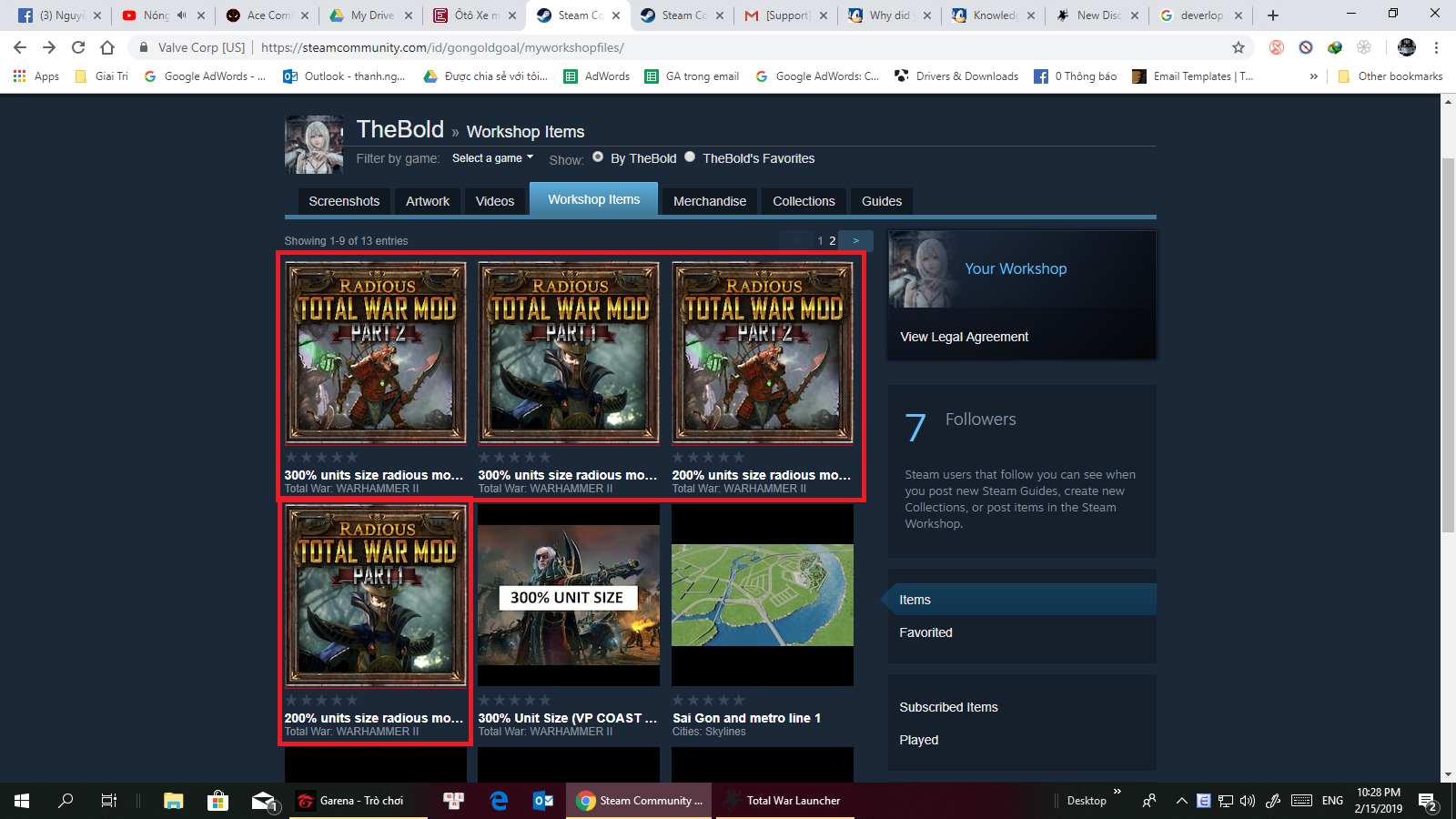Open Windows taskbar search
Viewport: 1456px width, 819px height.
66,801
